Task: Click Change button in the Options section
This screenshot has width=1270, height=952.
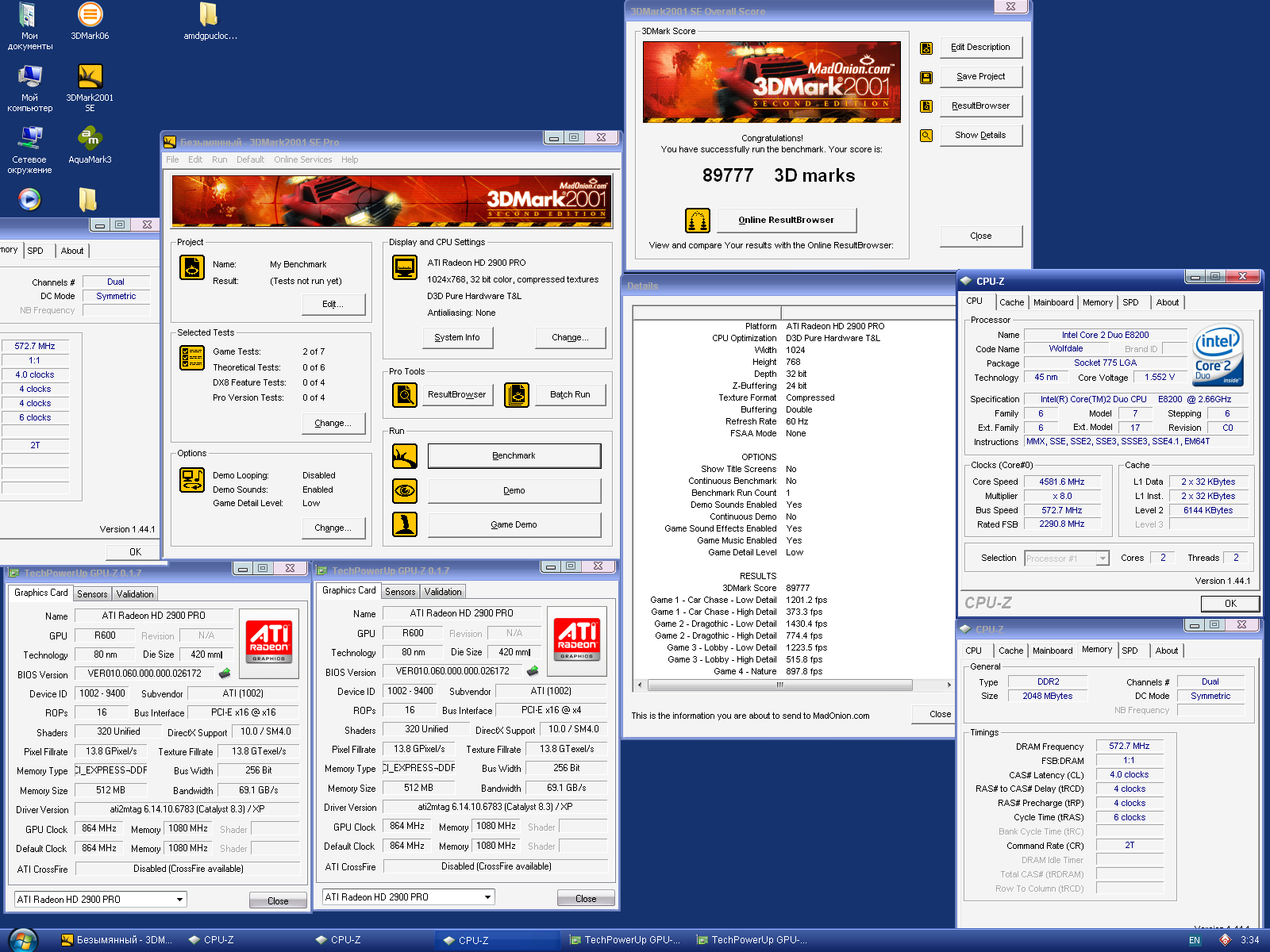Action: [x=333, y=528]
